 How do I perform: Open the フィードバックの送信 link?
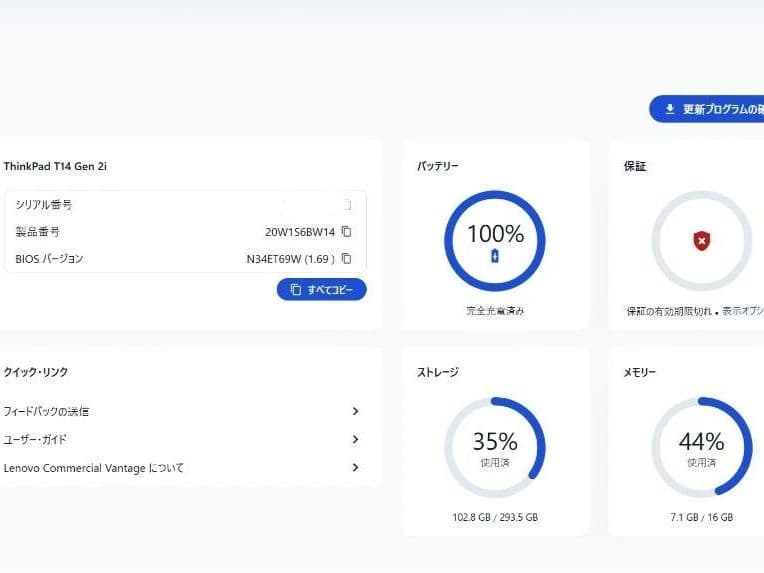47,411
